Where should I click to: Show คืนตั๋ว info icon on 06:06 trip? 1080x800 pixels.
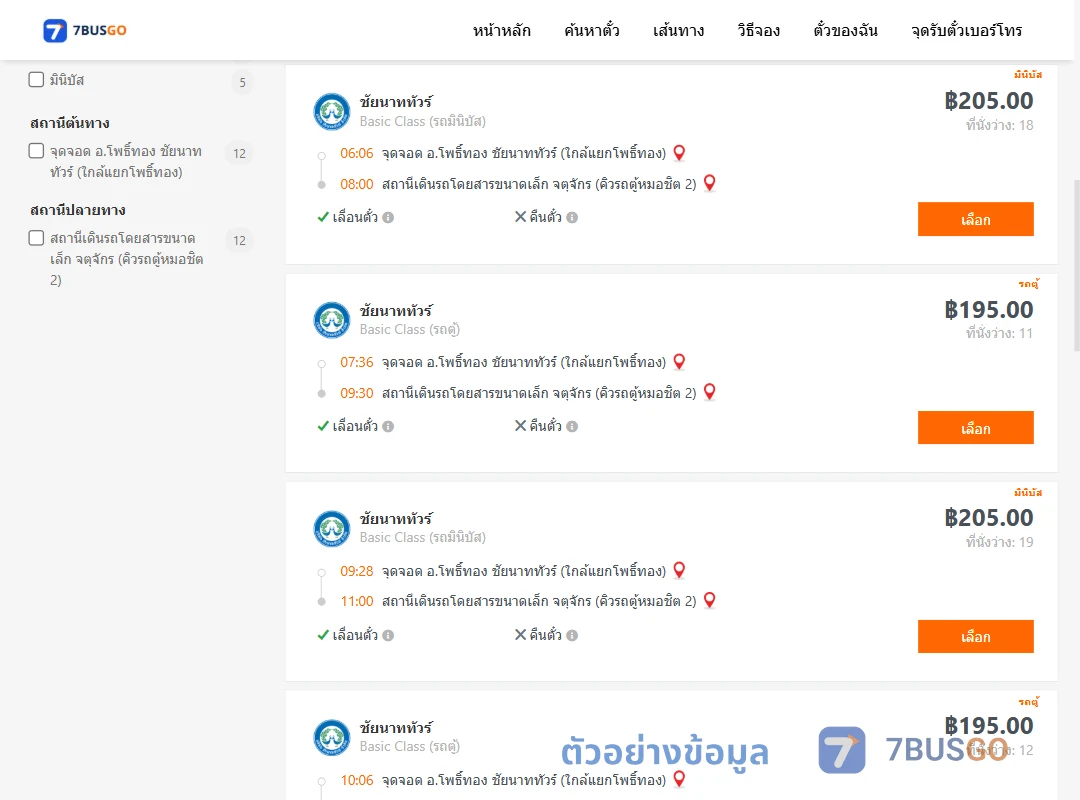point(572,218)
